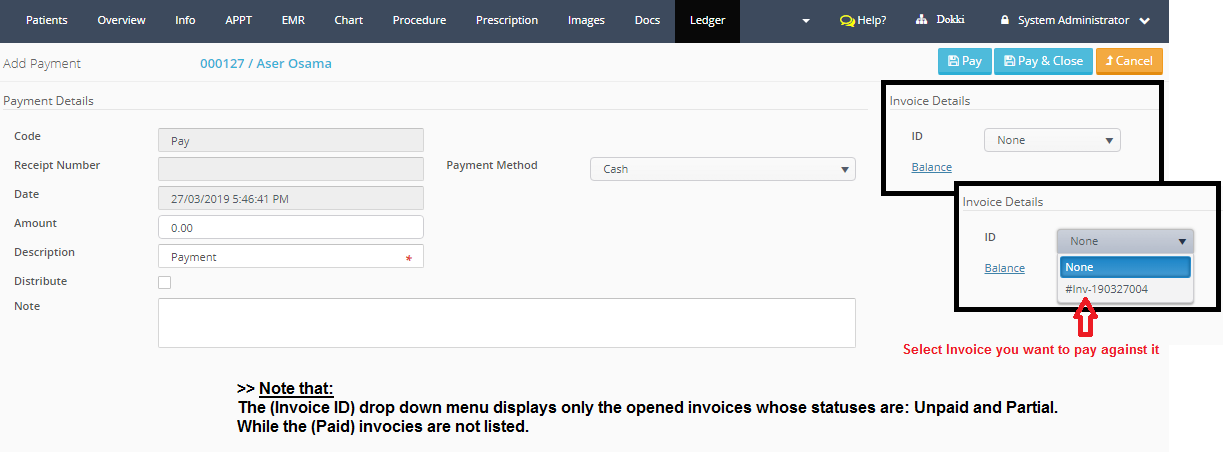Click the Pay & Close button
The height and width of the screenshot is (452, 1228).
click(1043, 61)
